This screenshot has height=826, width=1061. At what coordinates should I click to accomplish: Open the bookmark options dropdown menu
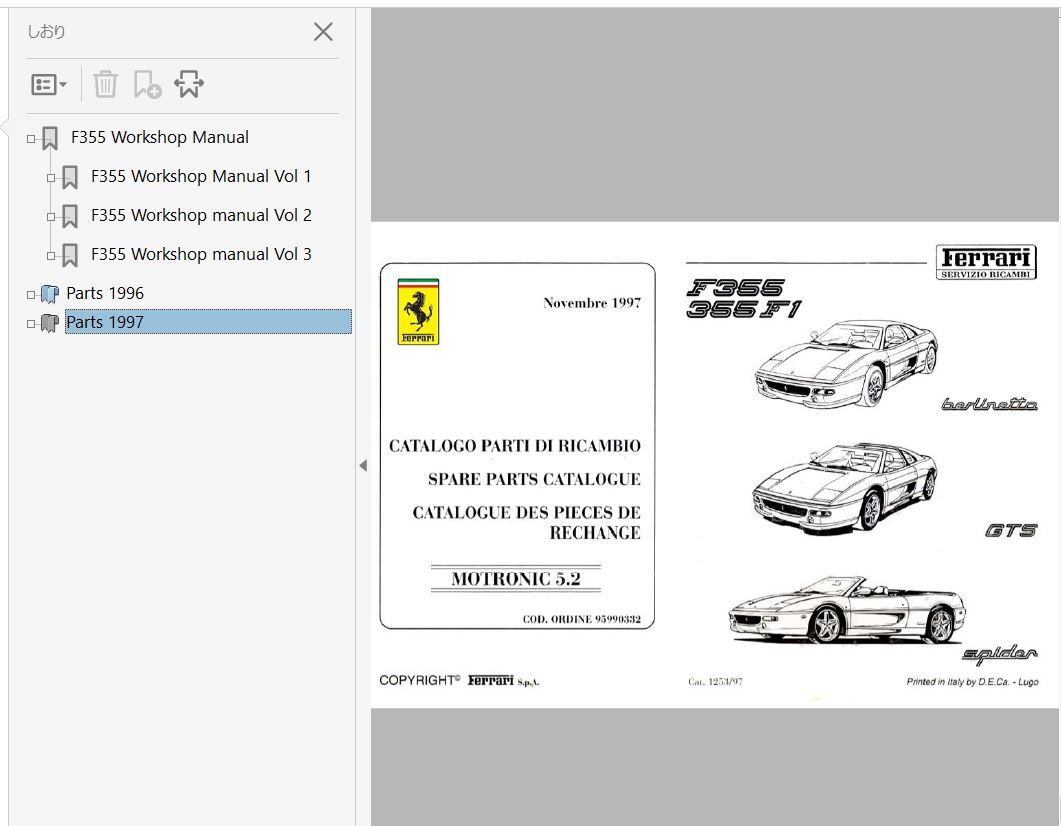[x=49, y=85]
